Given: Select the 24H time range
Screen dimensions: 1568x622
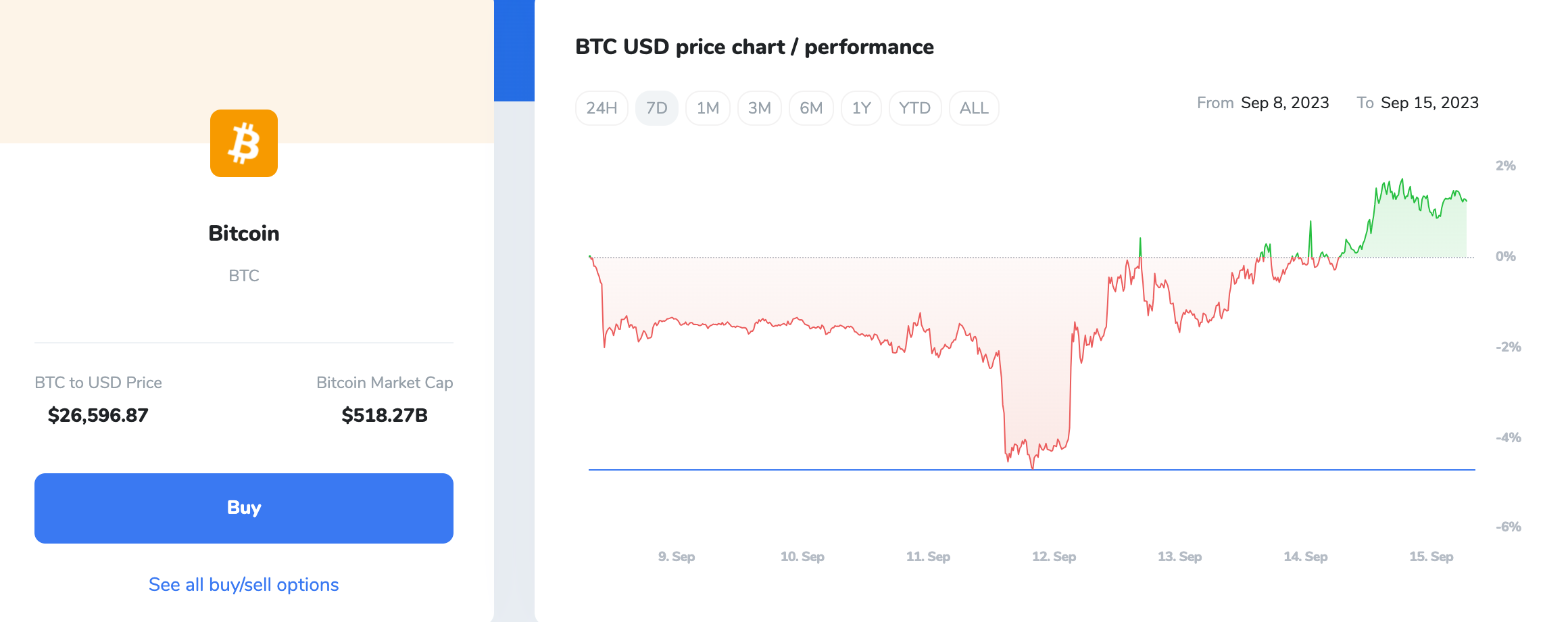Looking at the screenshot, I should tap(602, 108).
